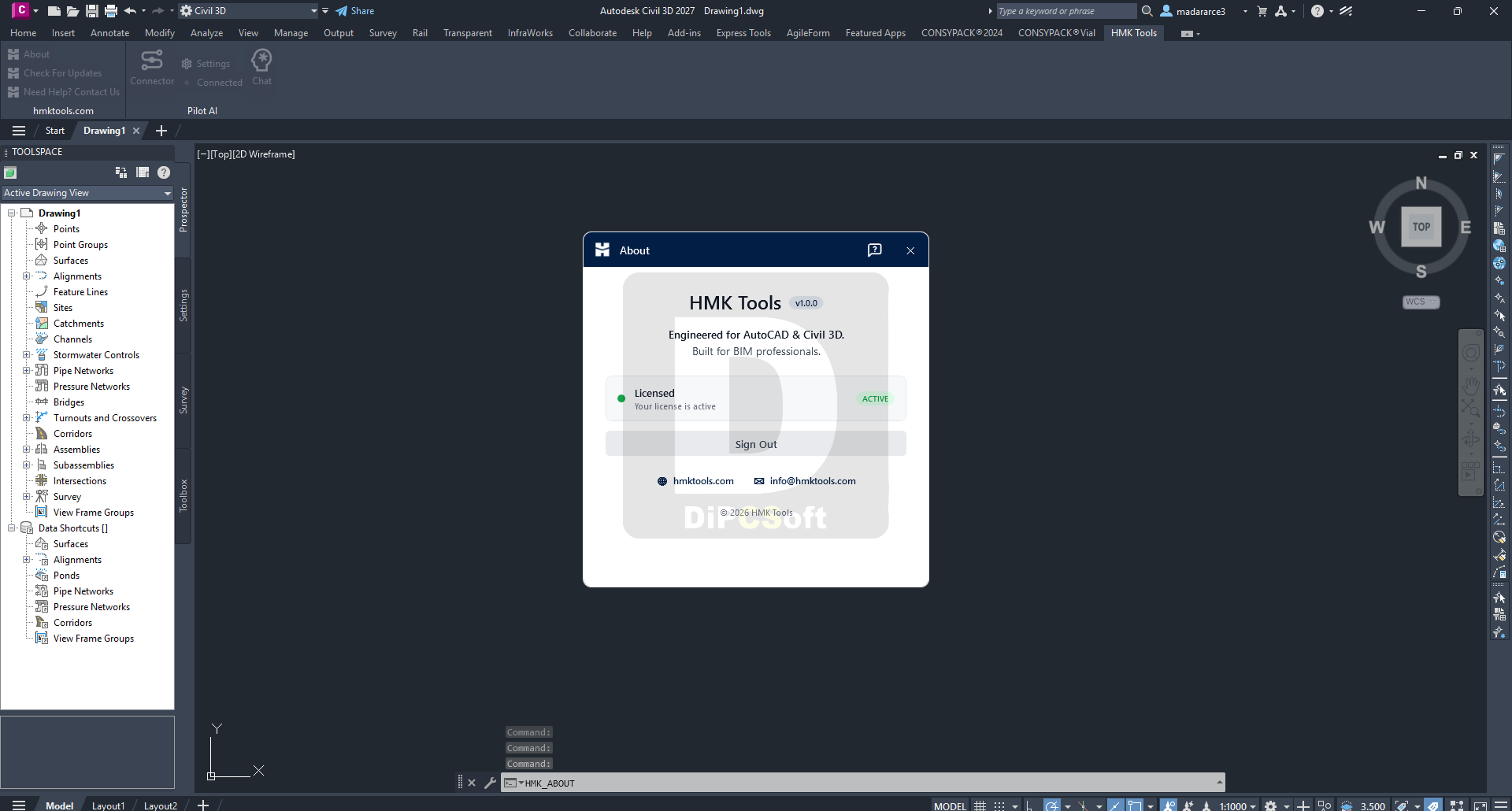Open the Chat icon in Pilot AI panel
The image size is (1512, 811).
click(261, 60)
